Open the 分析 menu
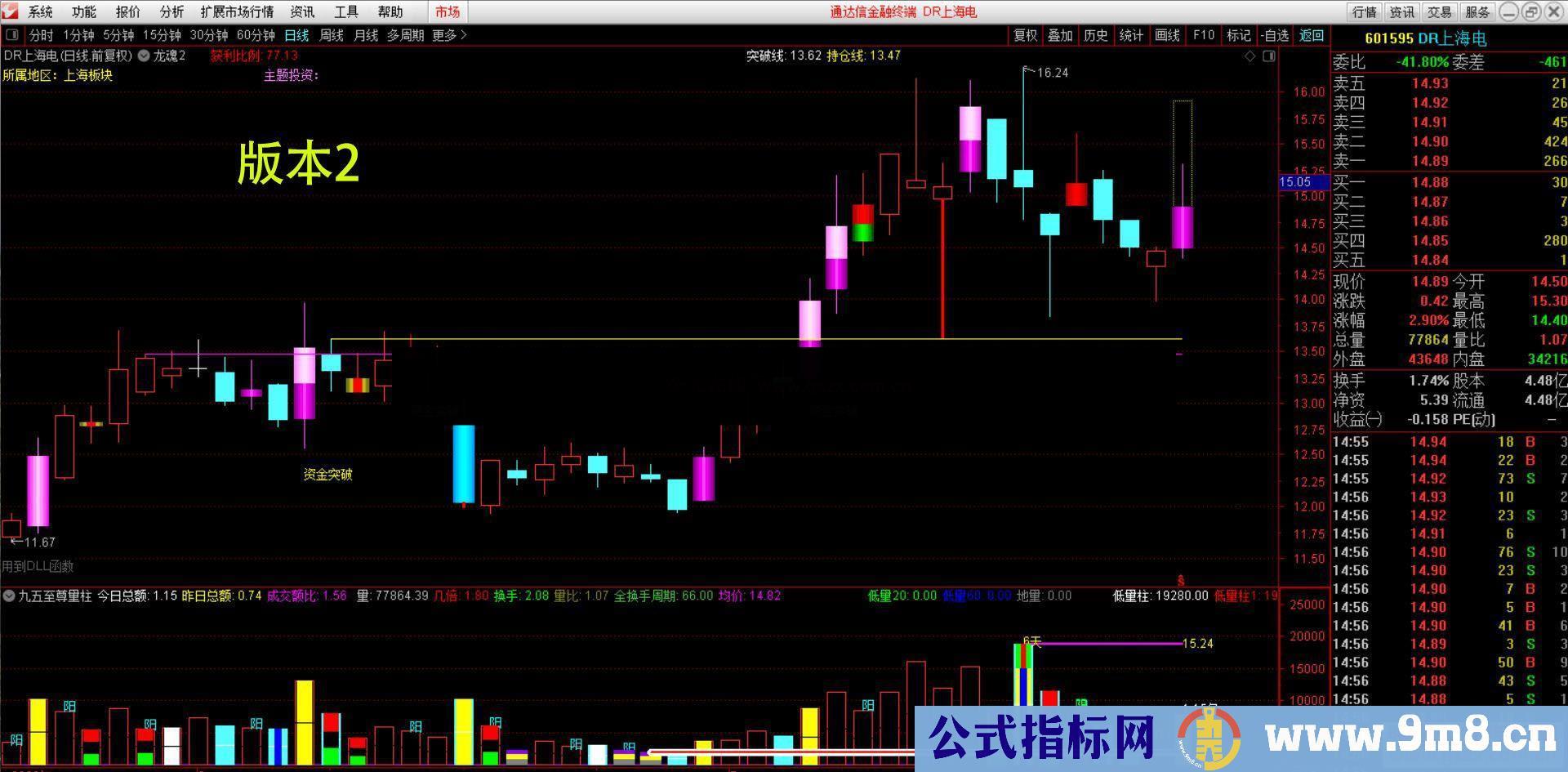The height and width of the screenshot is (772, 1568). 171,11
